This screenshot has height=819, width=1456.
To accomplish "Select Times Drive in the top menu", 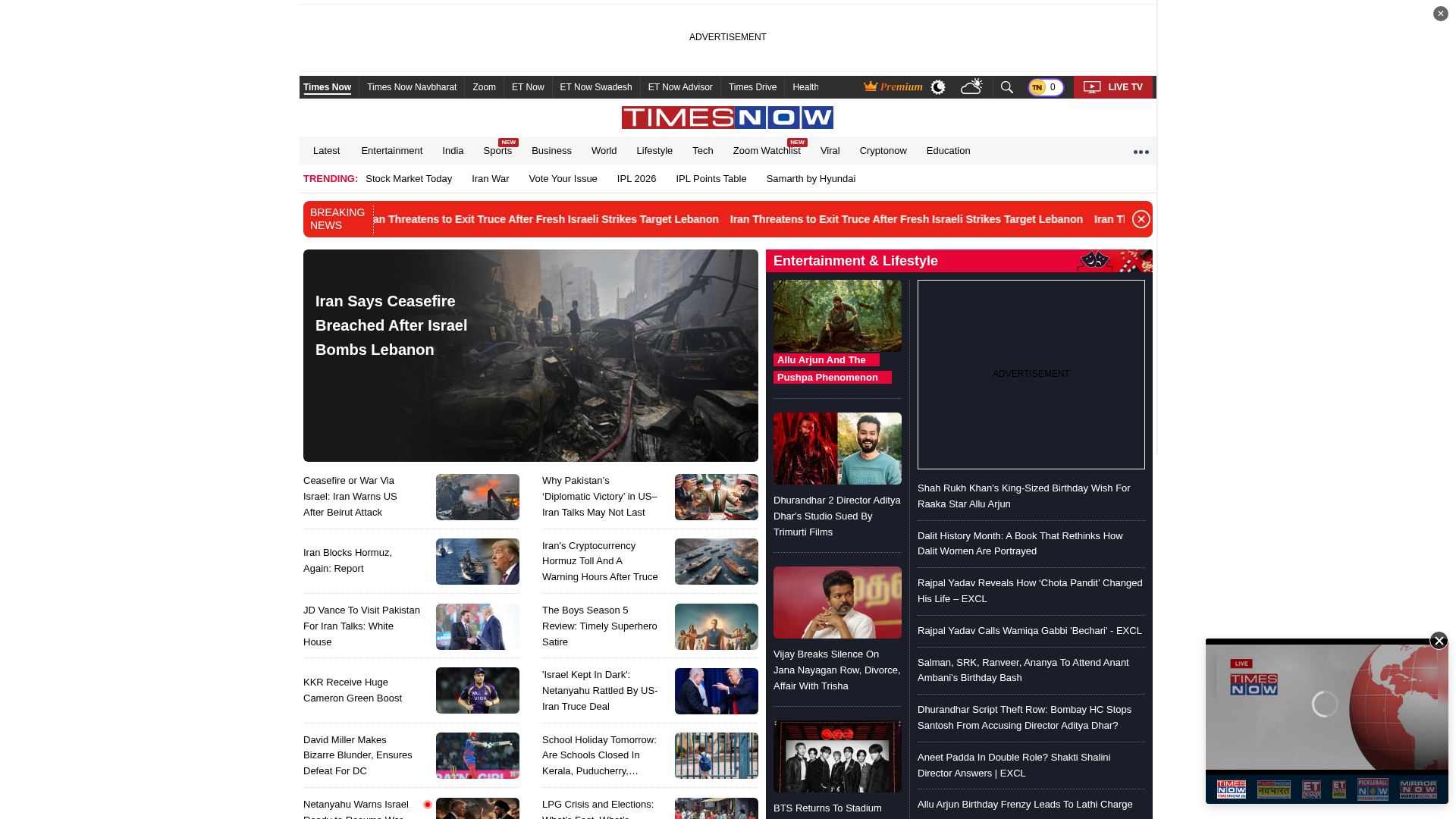I will (x=752, y=87).
